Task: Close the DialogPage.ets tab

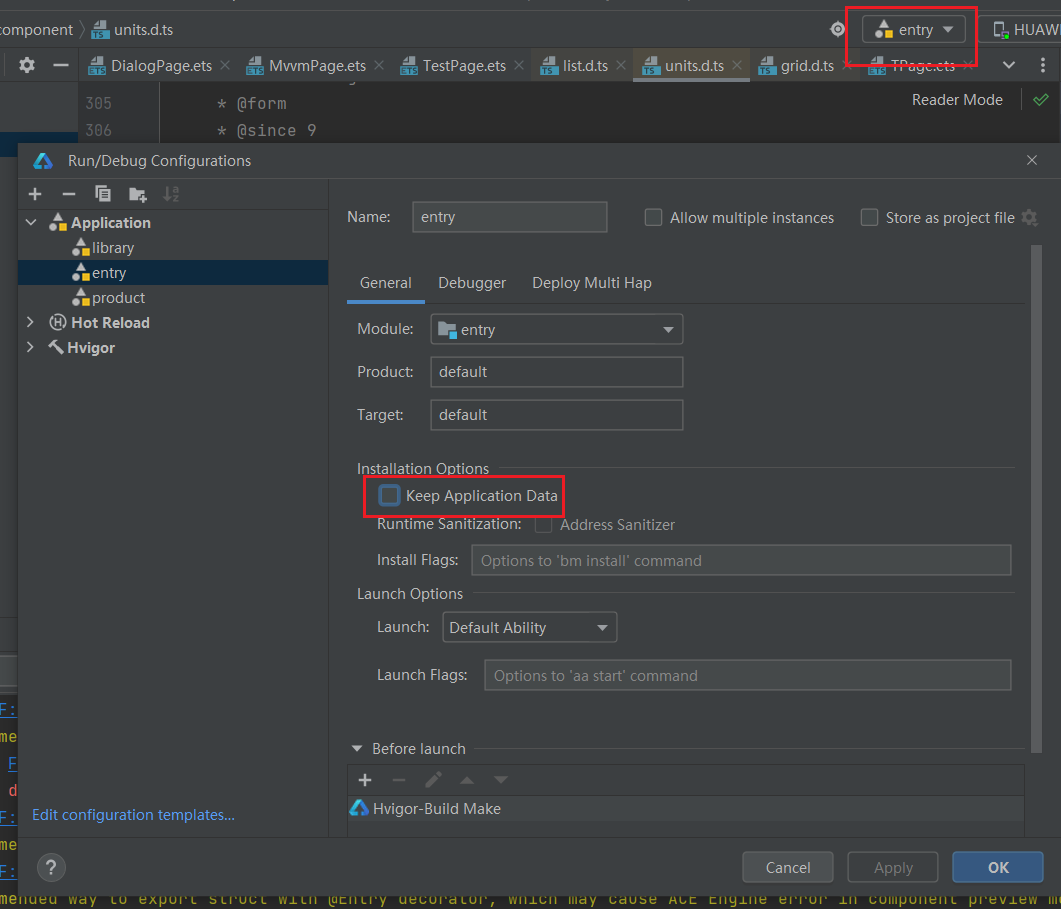Action: [225, 65]
